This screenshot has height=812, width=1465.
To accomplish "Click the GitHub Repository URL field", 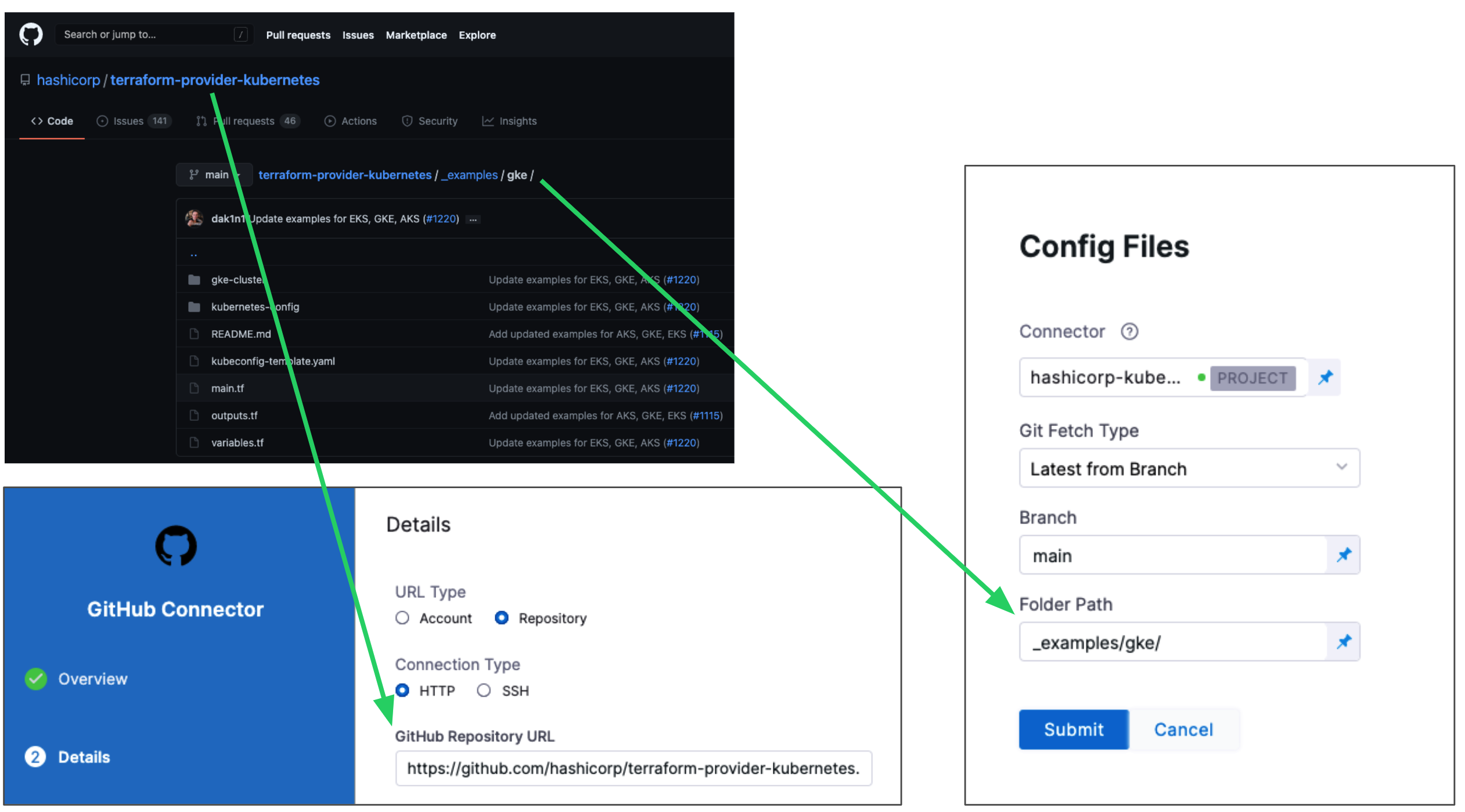I will pyautogui.click(x=633, y=768).
